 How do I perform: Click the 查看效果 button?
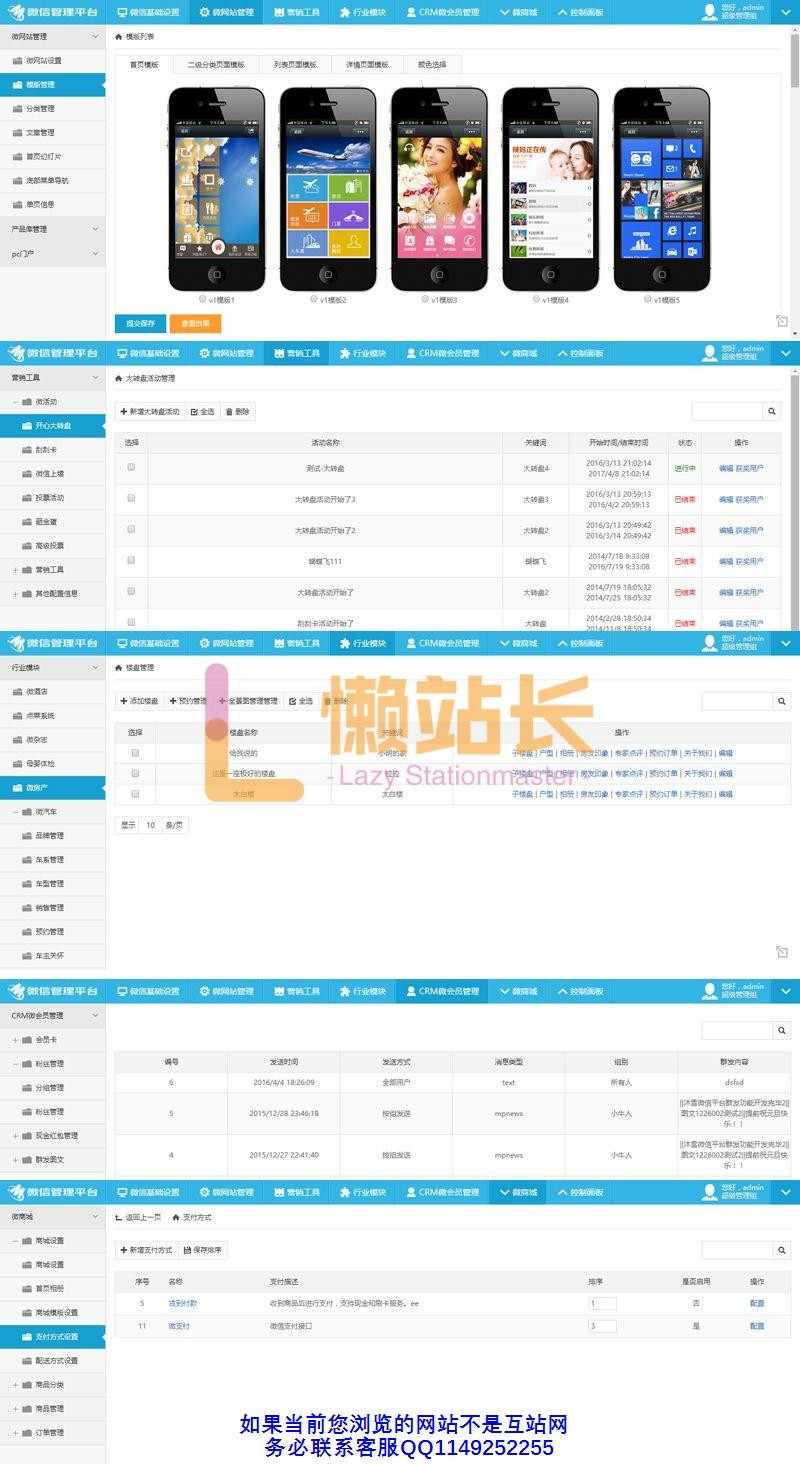coord(195,323)
